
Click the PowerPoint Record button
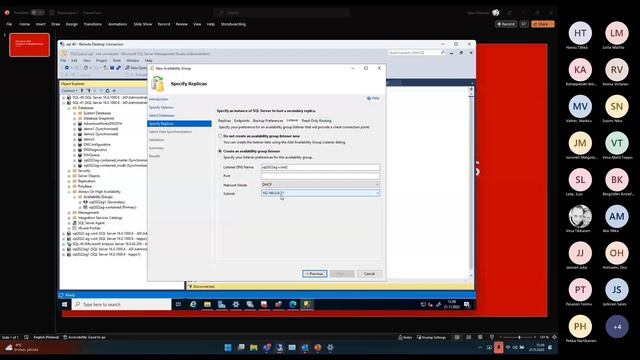(506, 24)
